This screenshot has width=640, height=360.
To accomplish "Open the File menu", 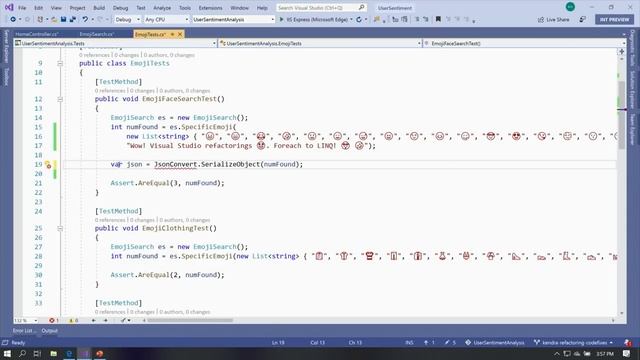I will coord(22,8).
